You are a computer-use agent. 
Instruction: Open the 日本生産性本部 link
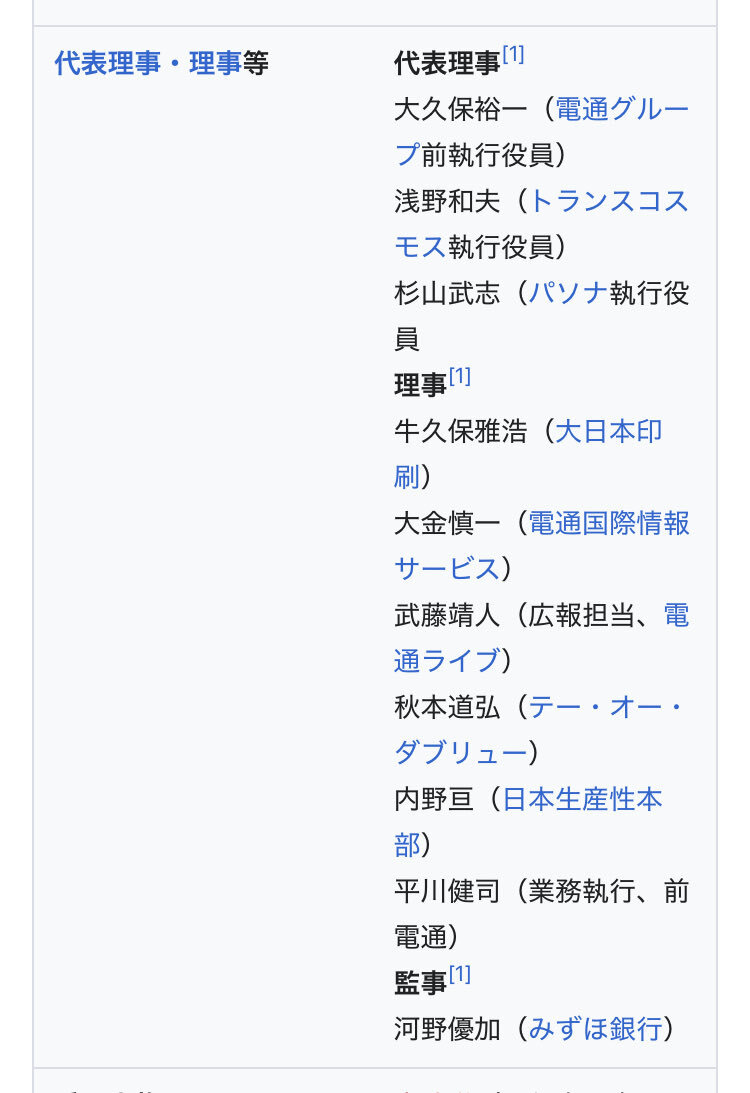(581, 800)
